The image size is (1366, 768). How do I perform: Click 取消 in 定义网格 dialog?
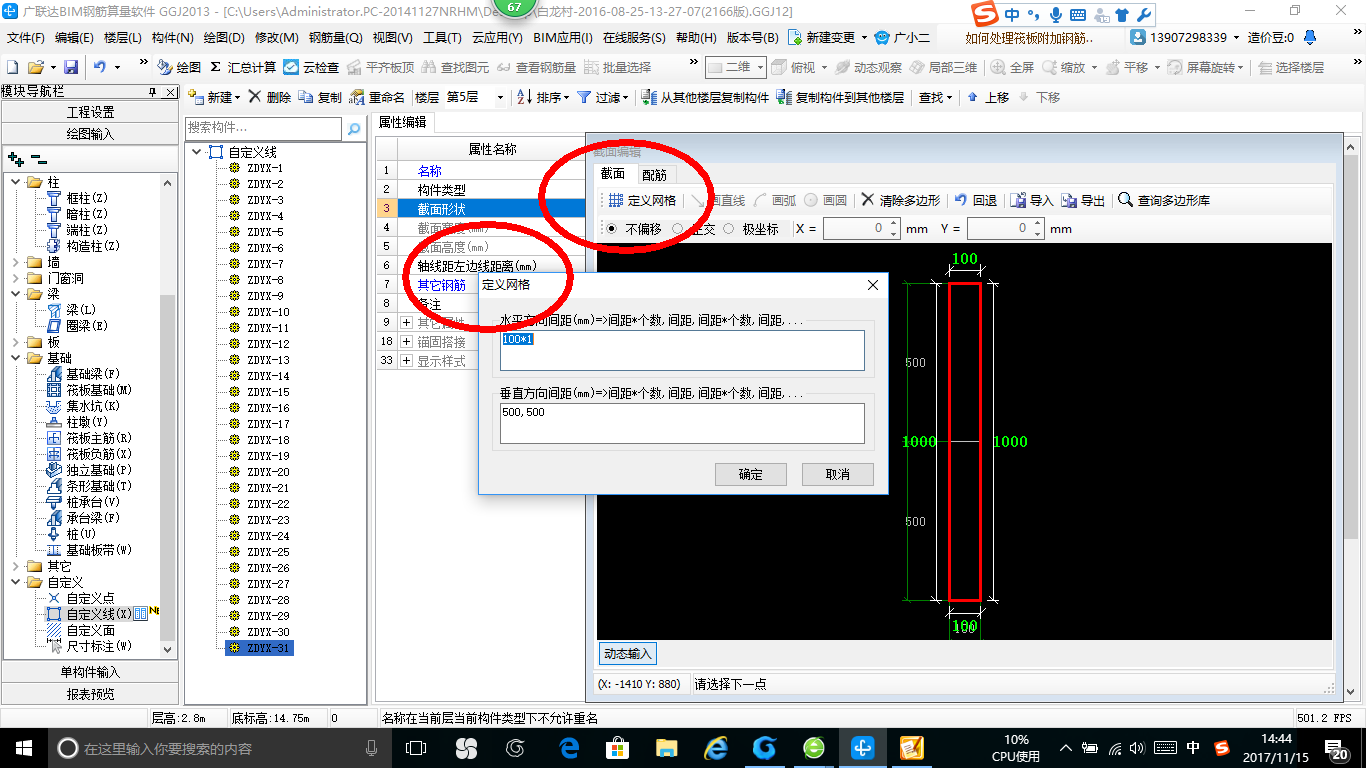(x=837, y=474)
